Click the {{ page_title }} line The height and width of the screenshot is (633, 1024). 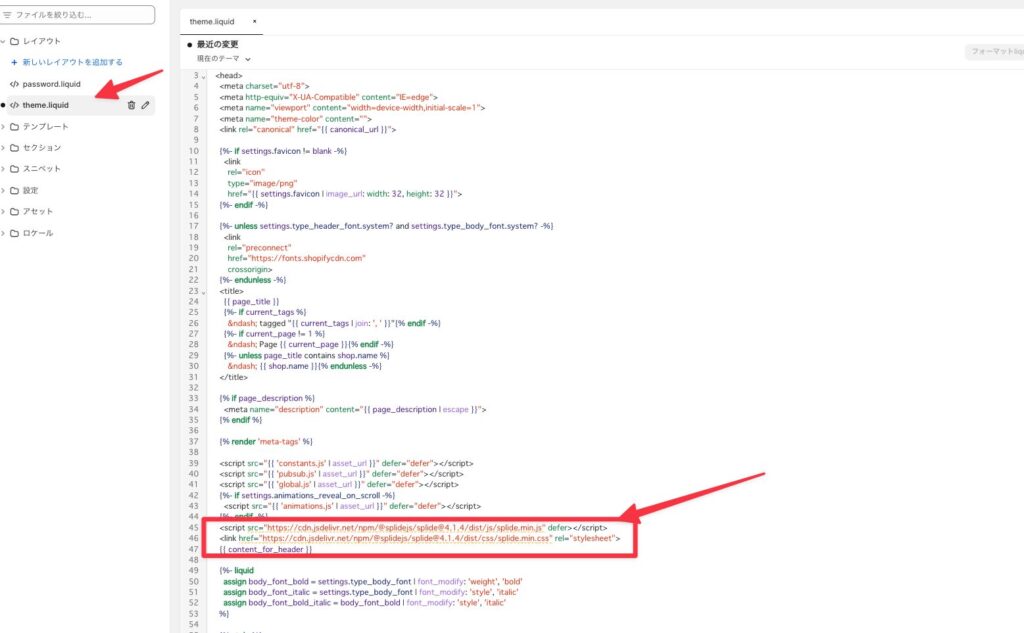[251, 302]
